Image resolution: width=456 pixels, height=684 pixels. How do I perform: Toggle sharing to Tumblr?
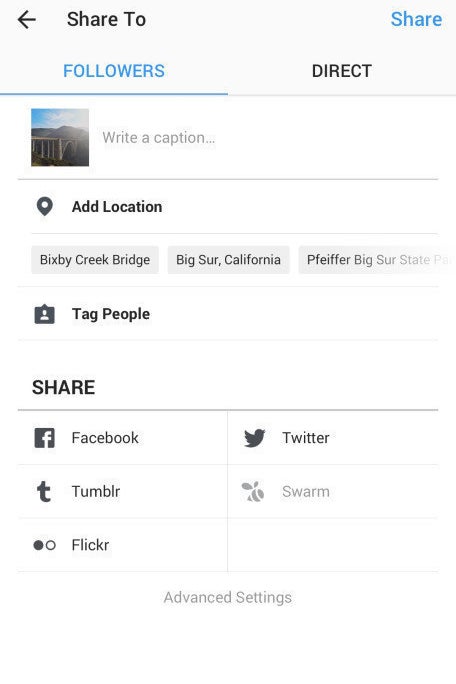[123, 492]
